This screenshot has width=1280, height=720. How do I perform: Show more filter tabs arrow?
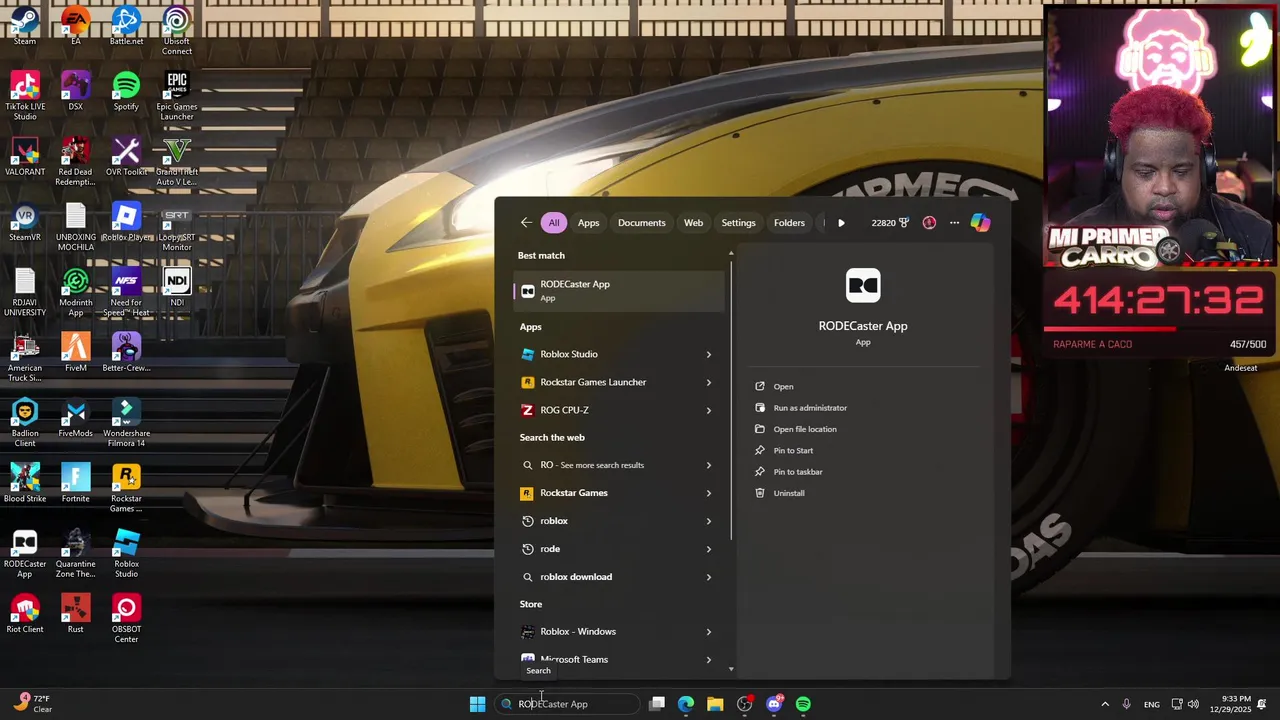[841, 223]
